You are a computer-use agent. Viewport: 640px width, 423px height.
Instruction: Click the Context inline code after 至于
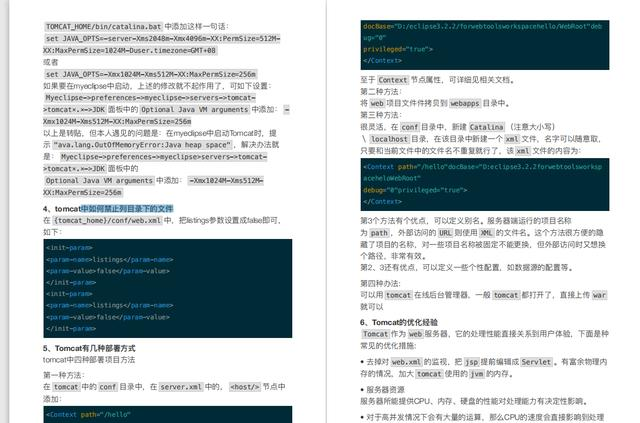(x=392, y=80)
